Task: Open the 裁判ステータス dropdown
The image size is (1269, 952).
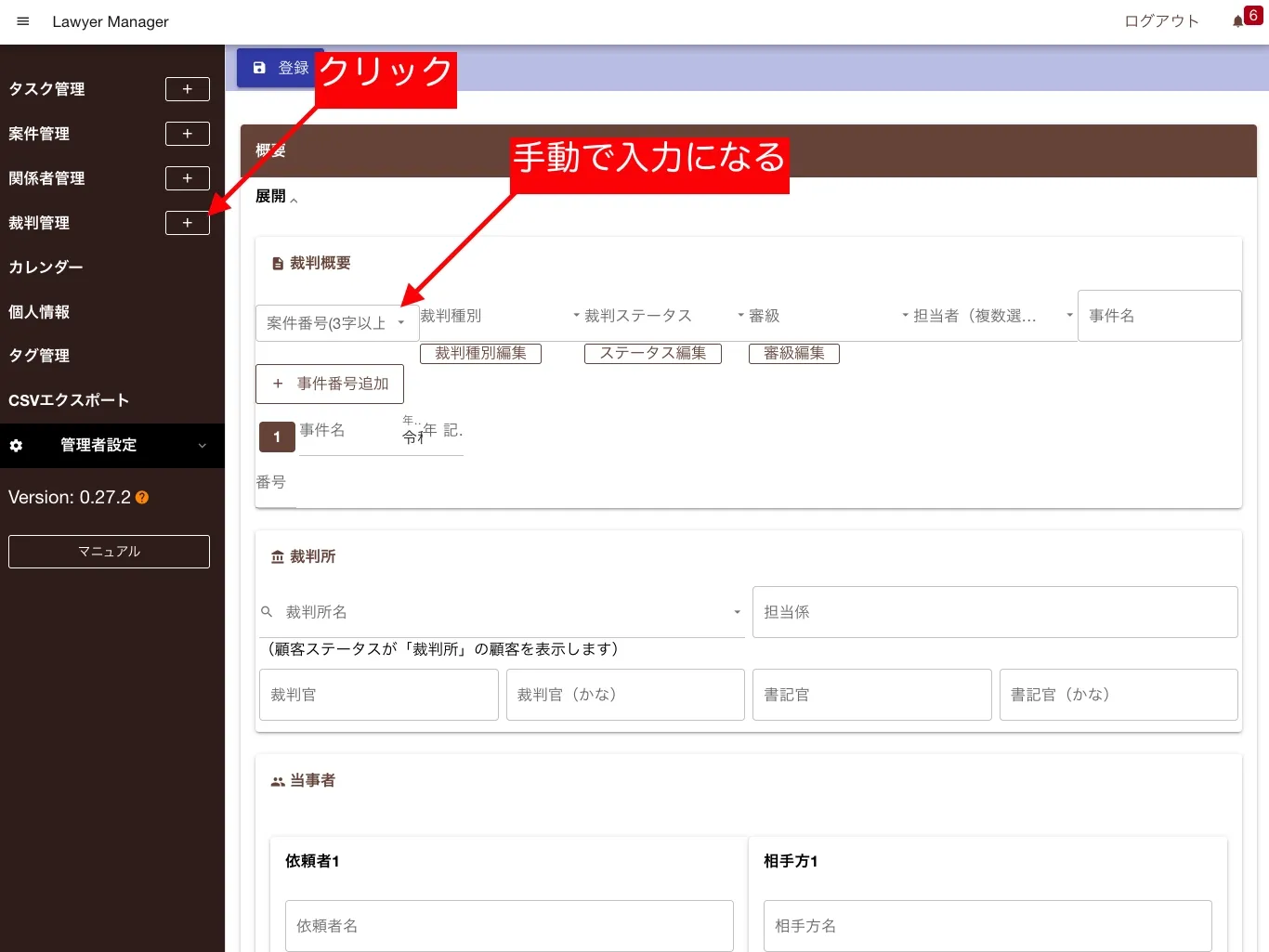Action: tap(665, 316)
